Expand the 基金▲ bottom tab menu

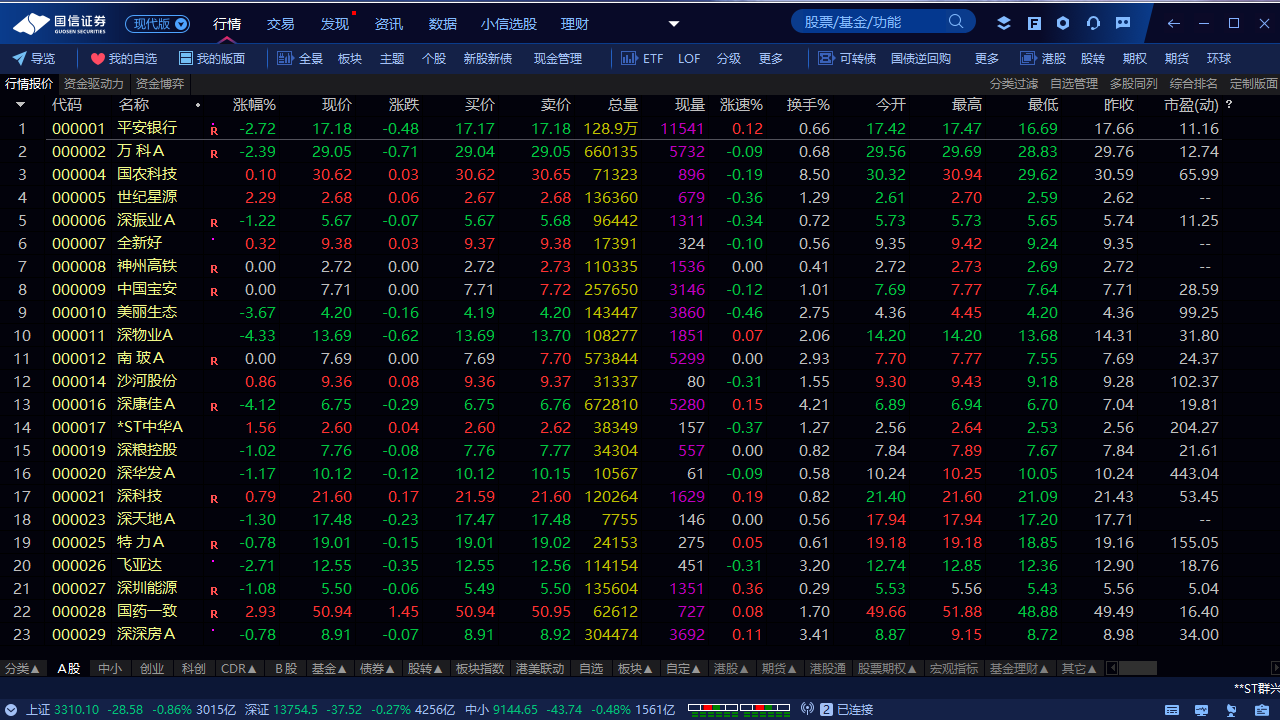point(329,668)
